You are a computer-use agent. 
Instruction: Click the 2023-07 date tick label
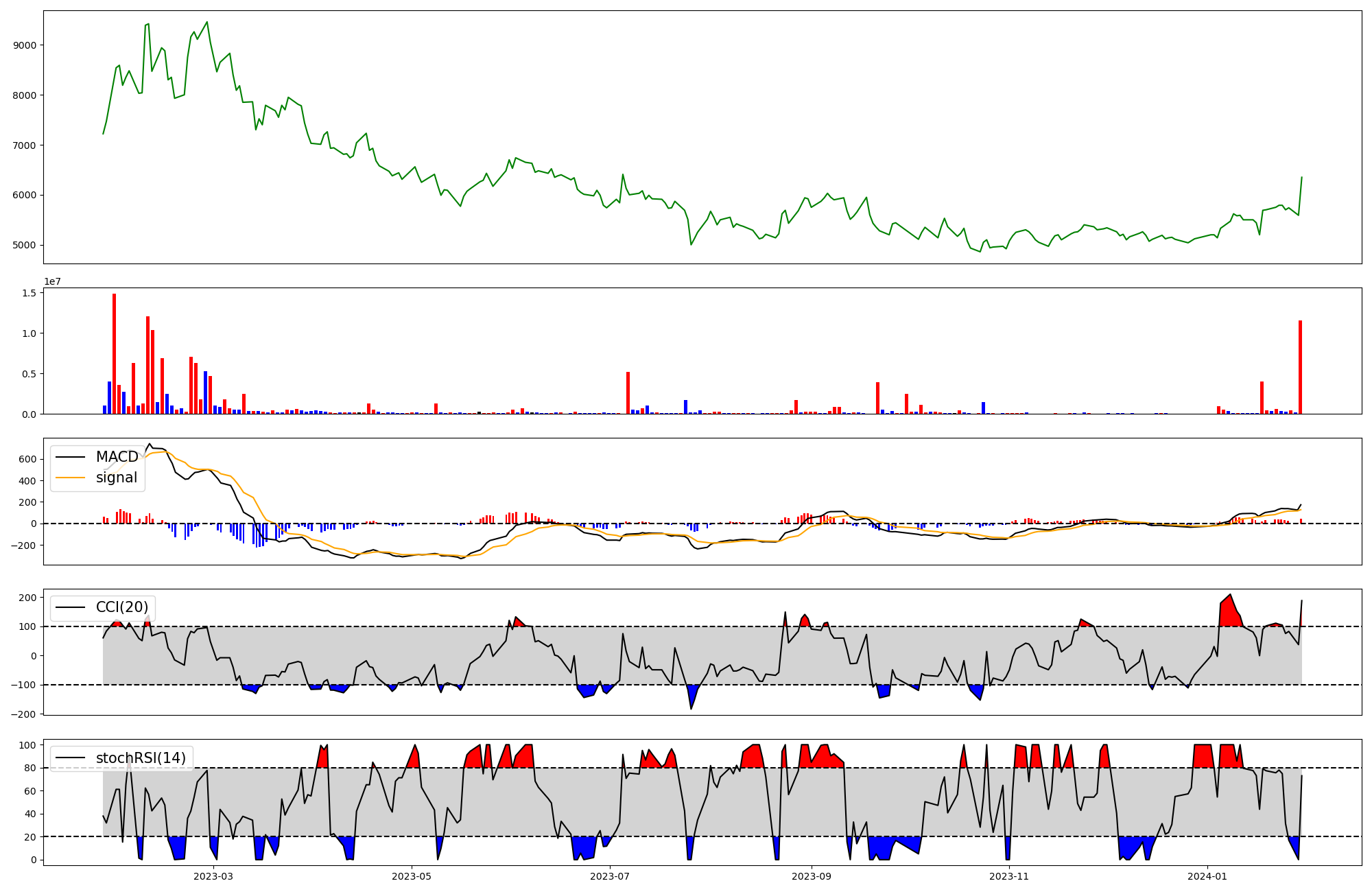click(x=610, y=876)
